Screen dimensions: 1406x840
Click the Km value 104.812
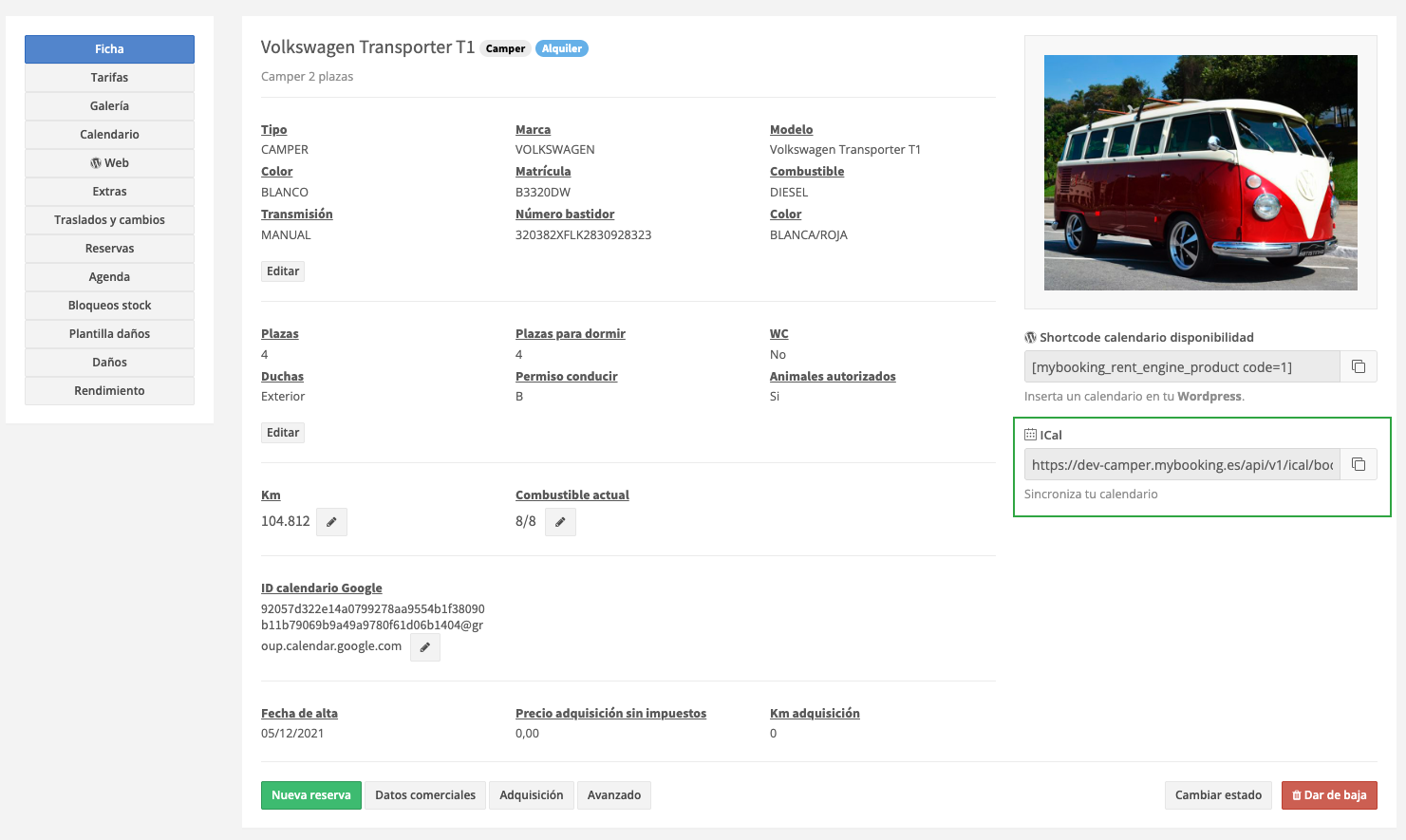(286, 521)
